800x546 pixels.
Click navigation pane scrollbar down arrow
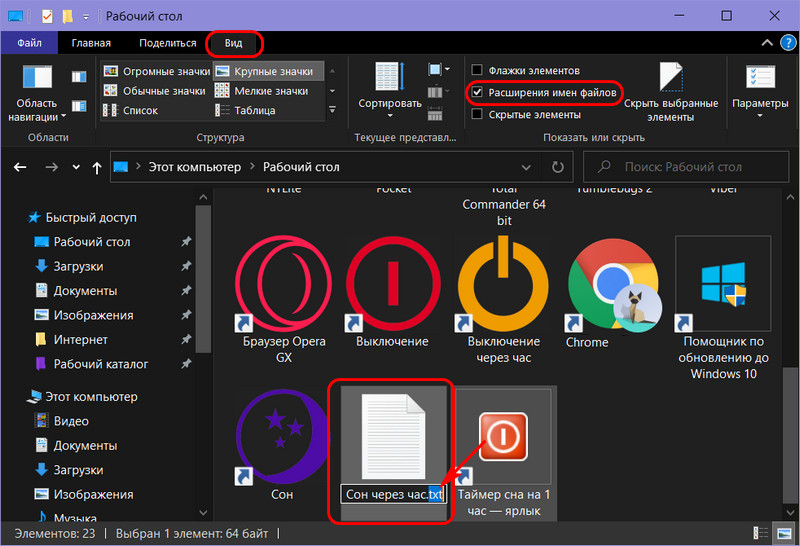click(x=203, y=512)
